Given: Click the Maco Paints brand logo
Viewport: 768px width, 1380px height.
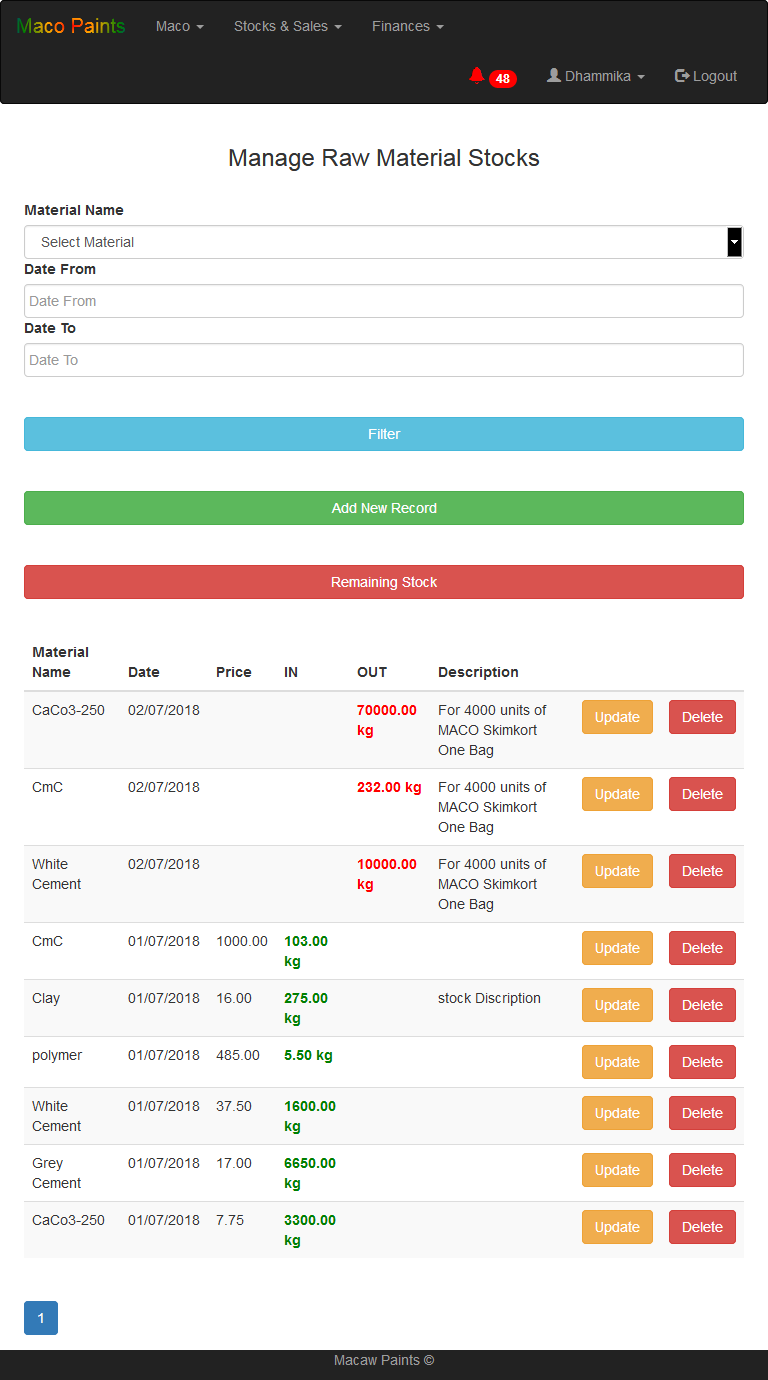Looking at the screenshot, I should point(71,26).
